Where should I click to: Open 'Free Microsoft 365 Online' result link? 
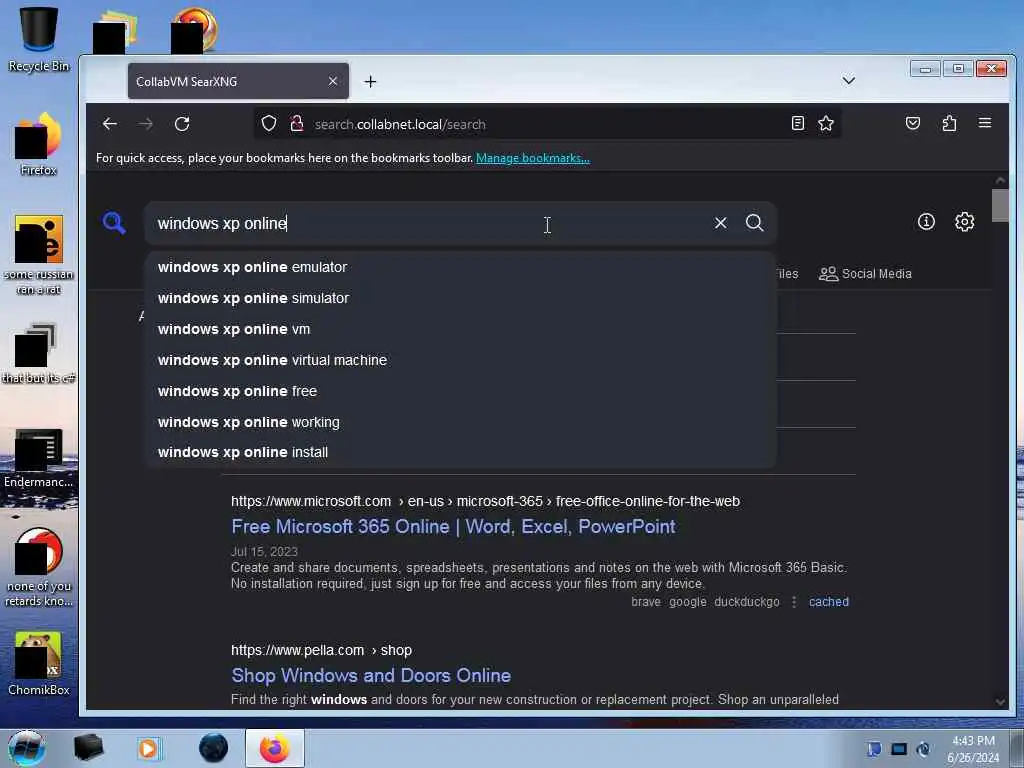point(453,526)
